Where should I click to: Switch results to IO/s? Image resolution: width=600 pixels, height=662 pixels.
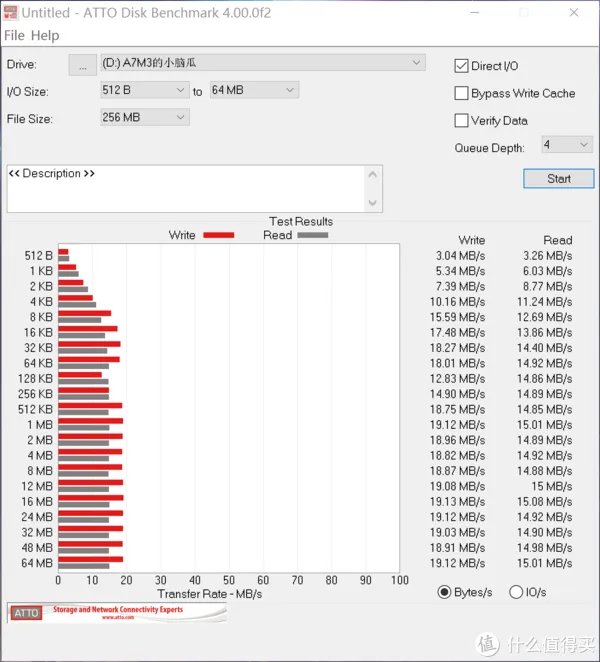516,592
